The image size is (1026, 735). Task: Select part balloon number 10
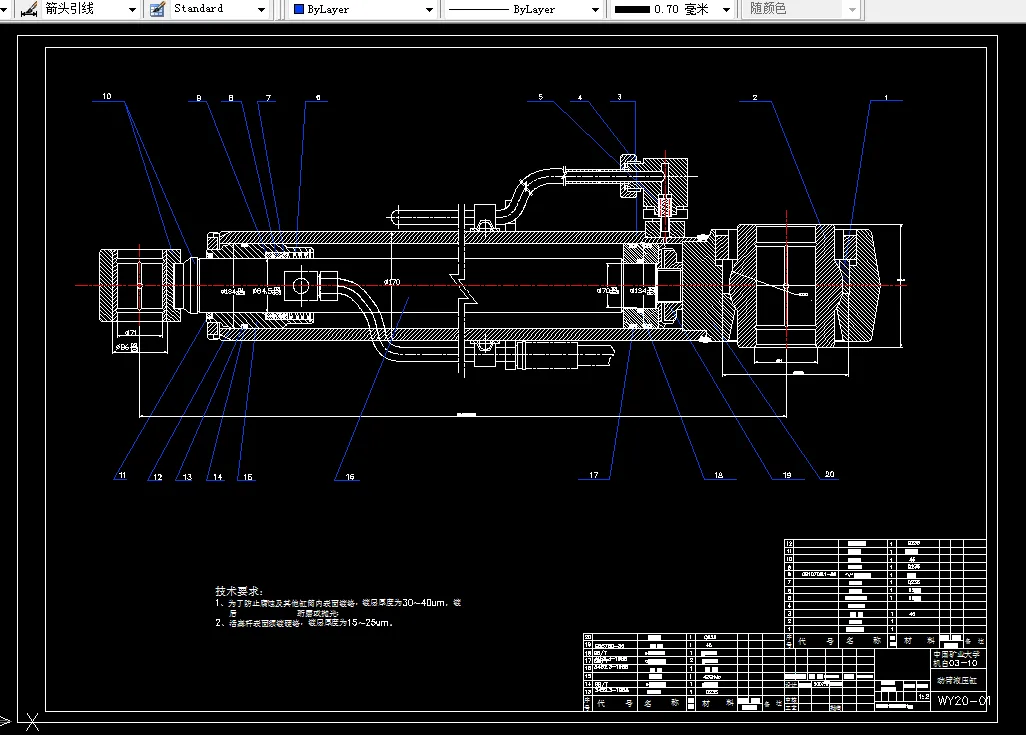coord(107,97)
